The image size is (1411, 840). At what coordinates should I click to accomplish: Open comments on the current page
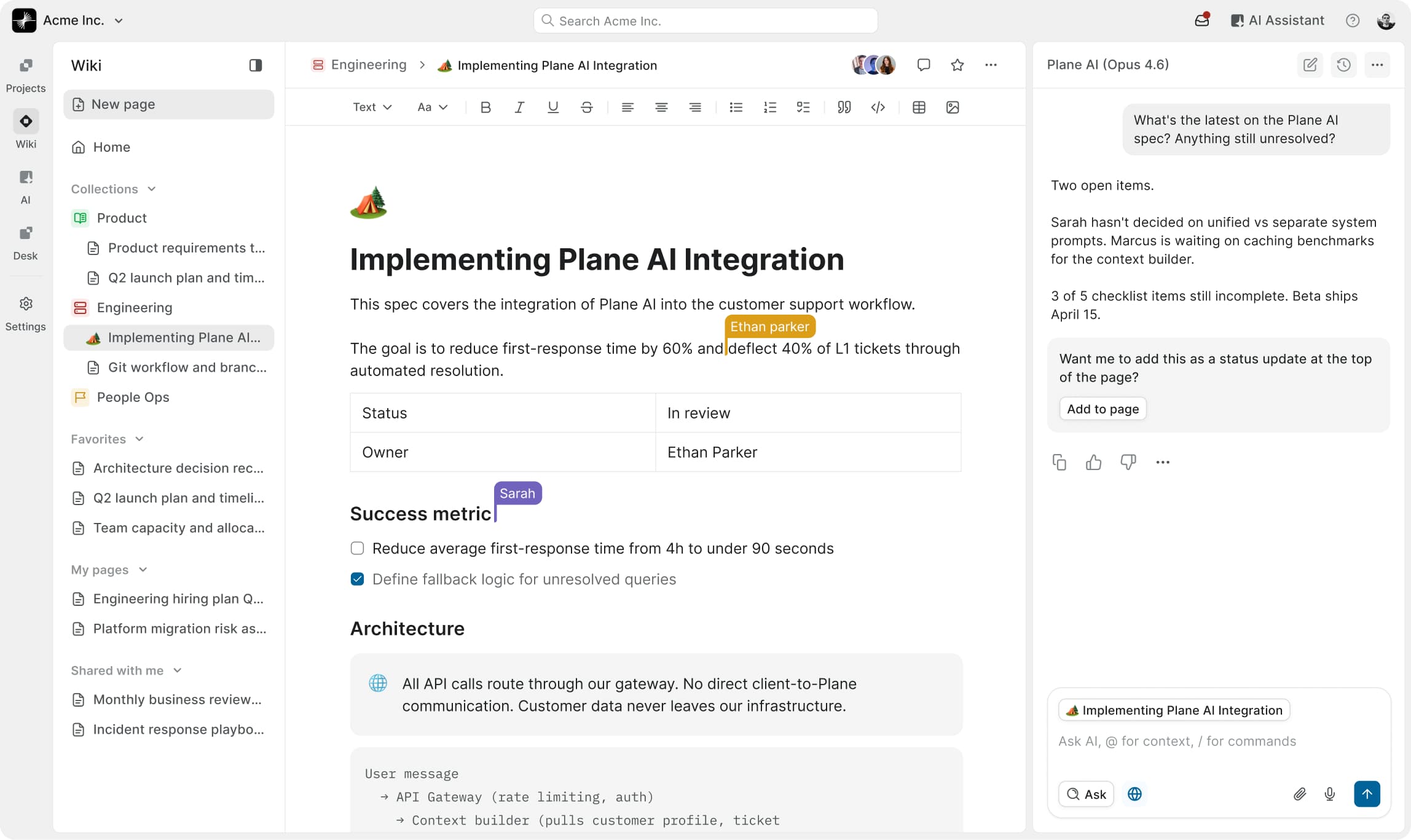[x=924, y=65]
